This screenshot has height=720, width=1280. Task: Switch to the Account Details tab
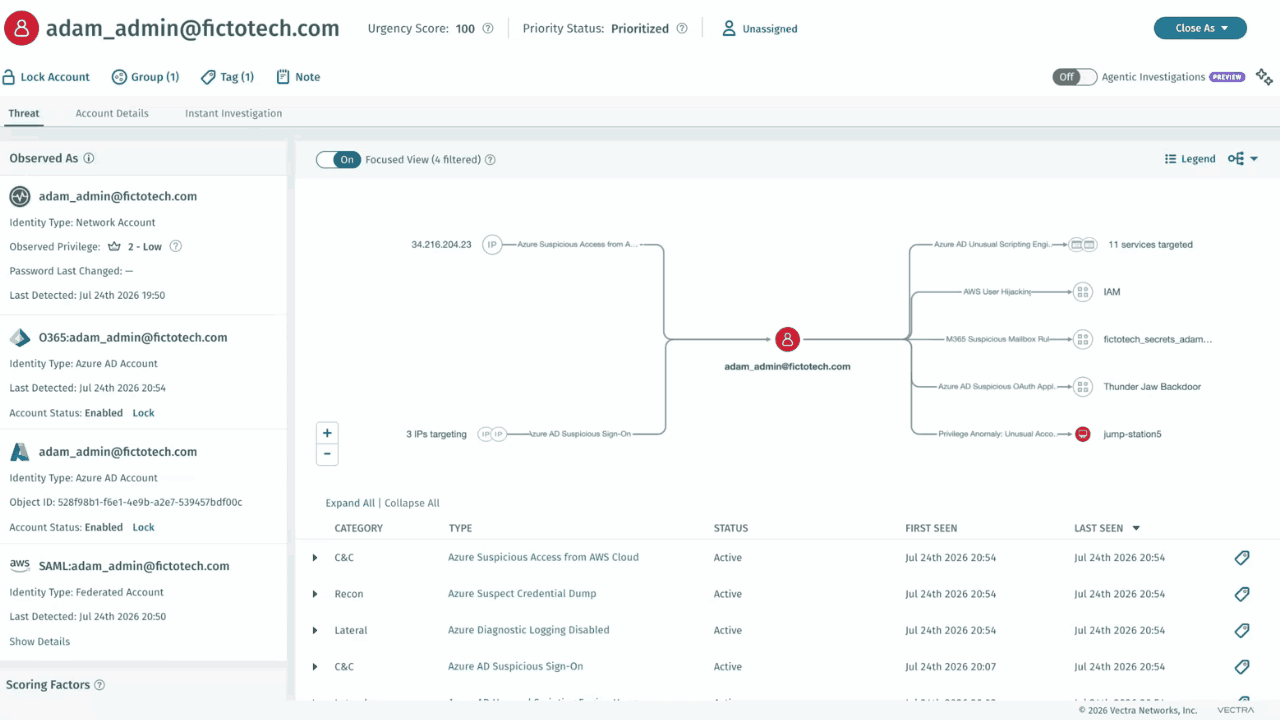(x=112, y=113)
